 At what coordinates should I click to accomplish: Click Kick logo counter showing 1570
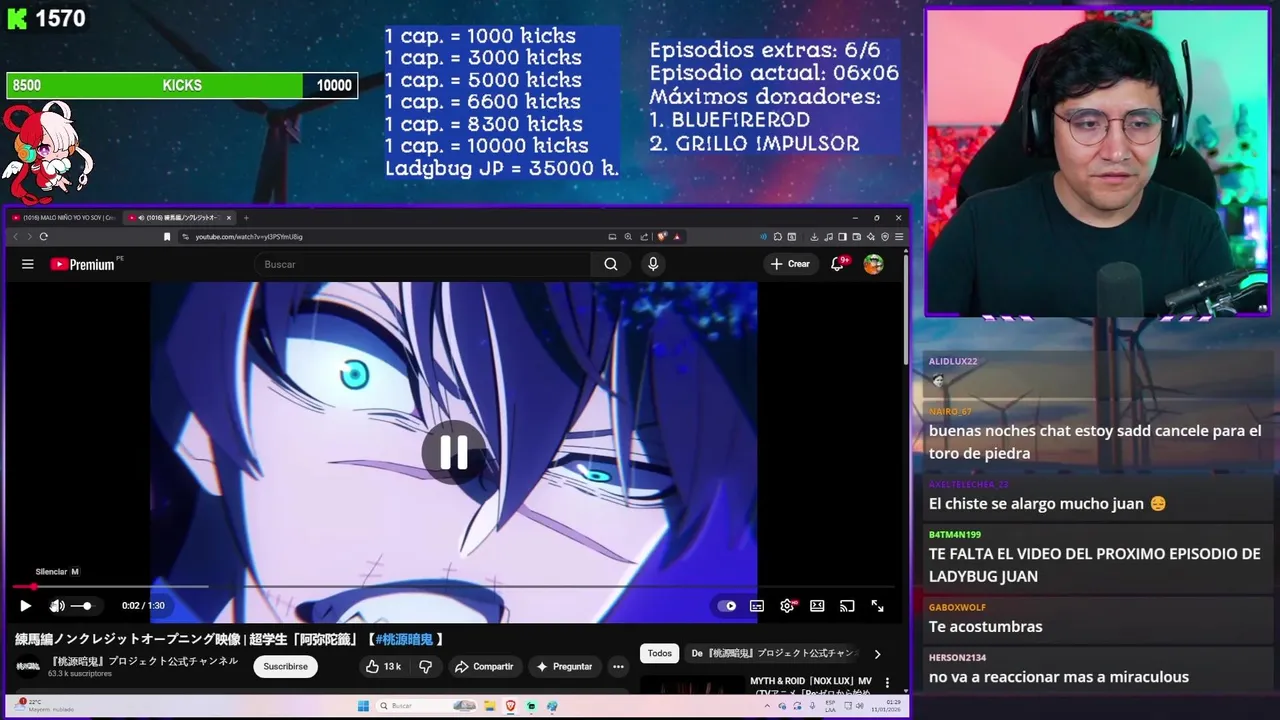[x=46, y=19]
